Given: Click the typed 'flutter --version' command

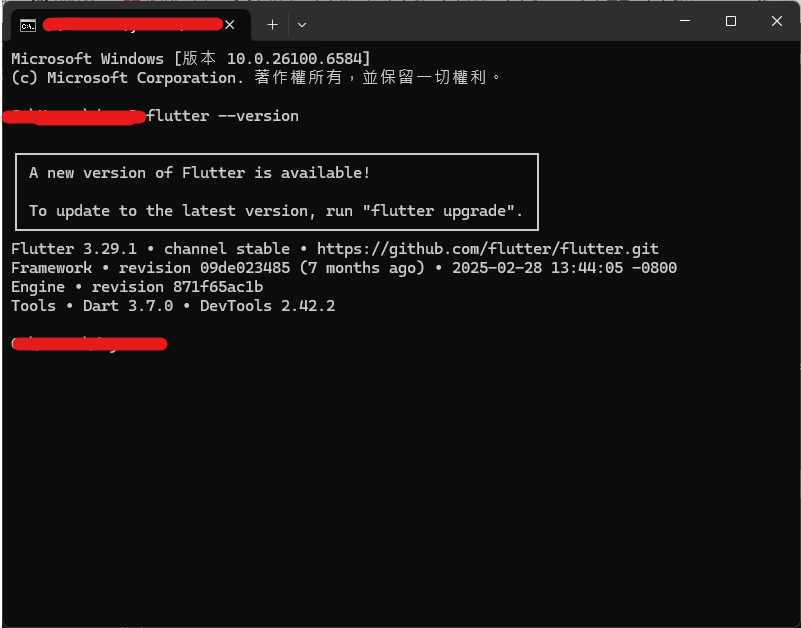Looking at the screenshot, I should click(223, 116).
